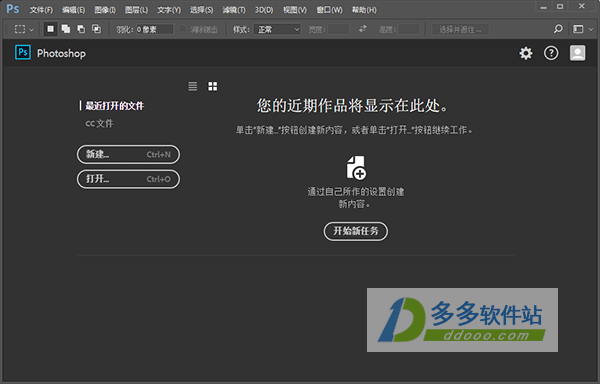Open the 窗口(W) menu
Screen dimensions: 600x384
pyautogui.click(x=329, y=10)
